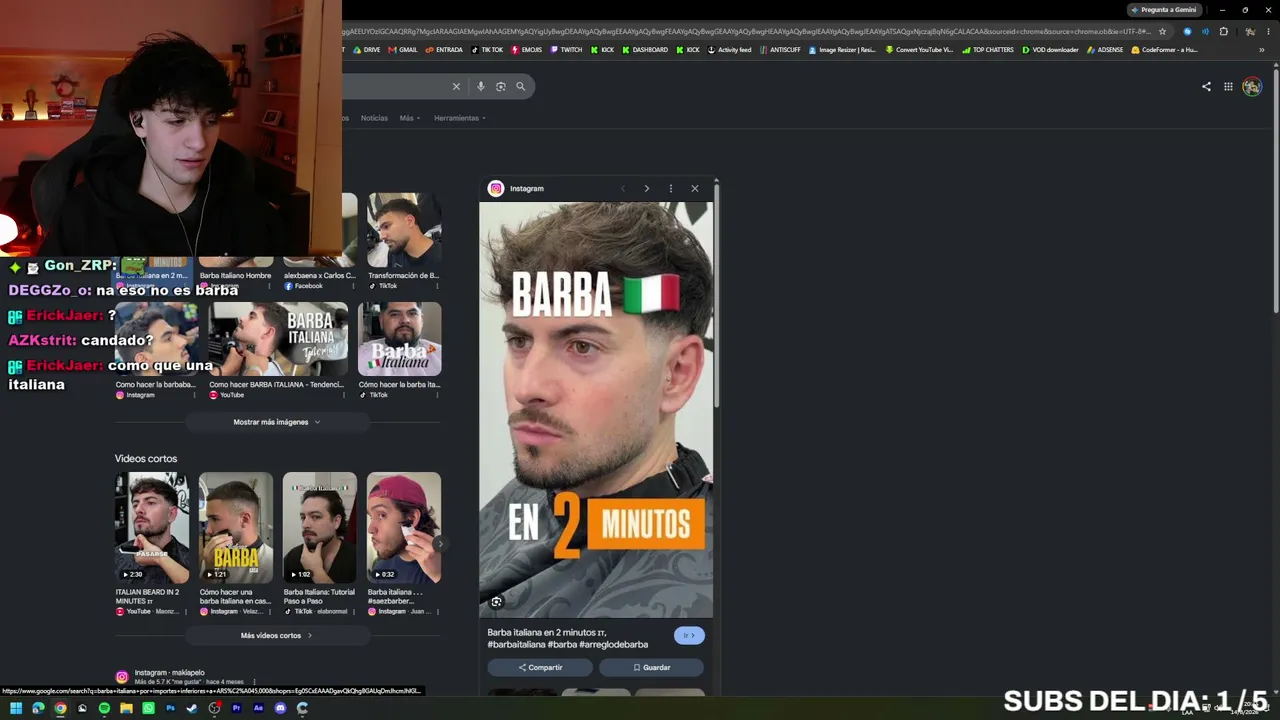Expand results with Mostrar más imágenes

(277, 422)
